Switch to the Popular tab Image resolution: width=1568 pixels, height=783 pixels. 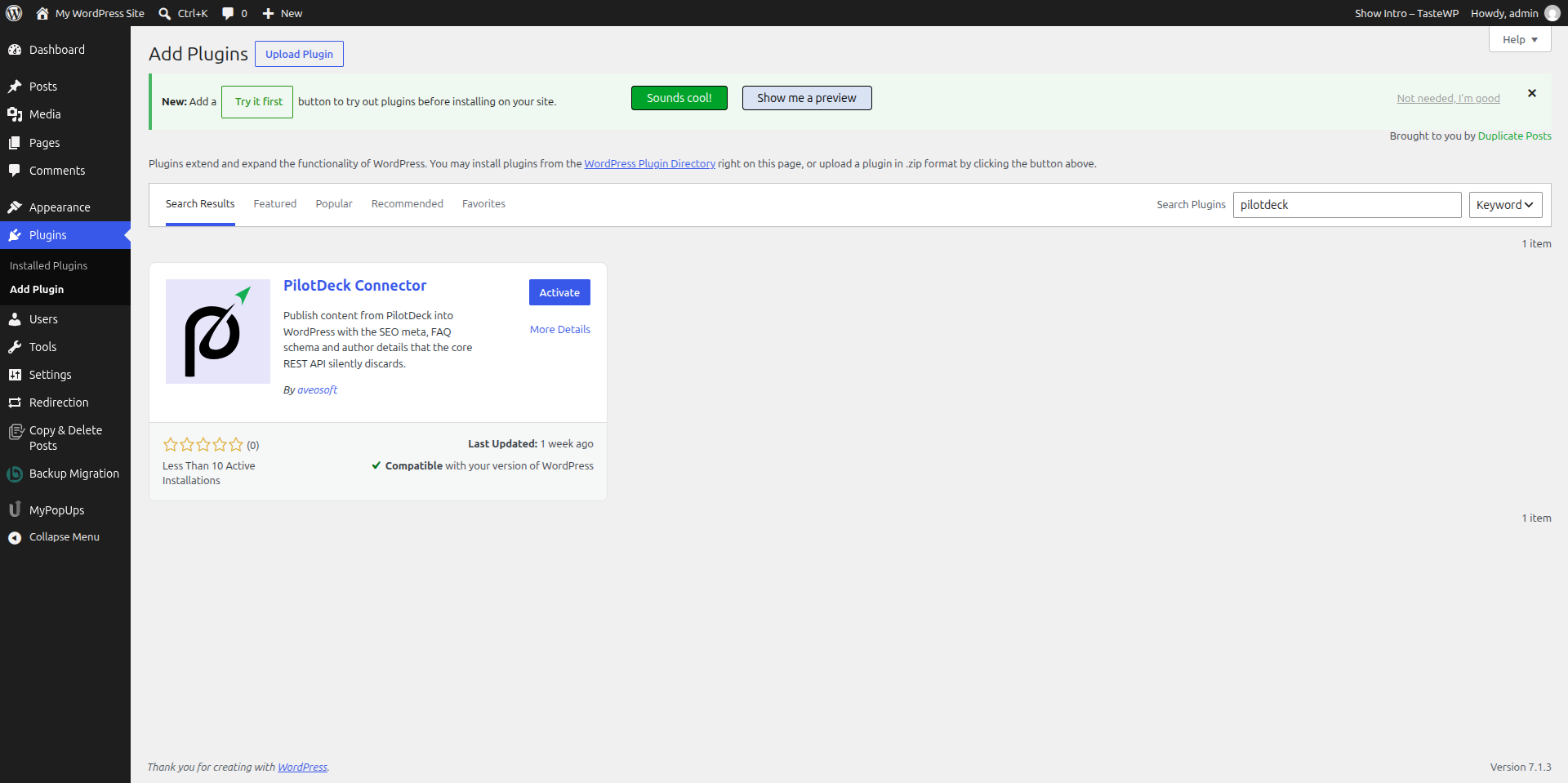pyautogui.click(x=334, y=204)
